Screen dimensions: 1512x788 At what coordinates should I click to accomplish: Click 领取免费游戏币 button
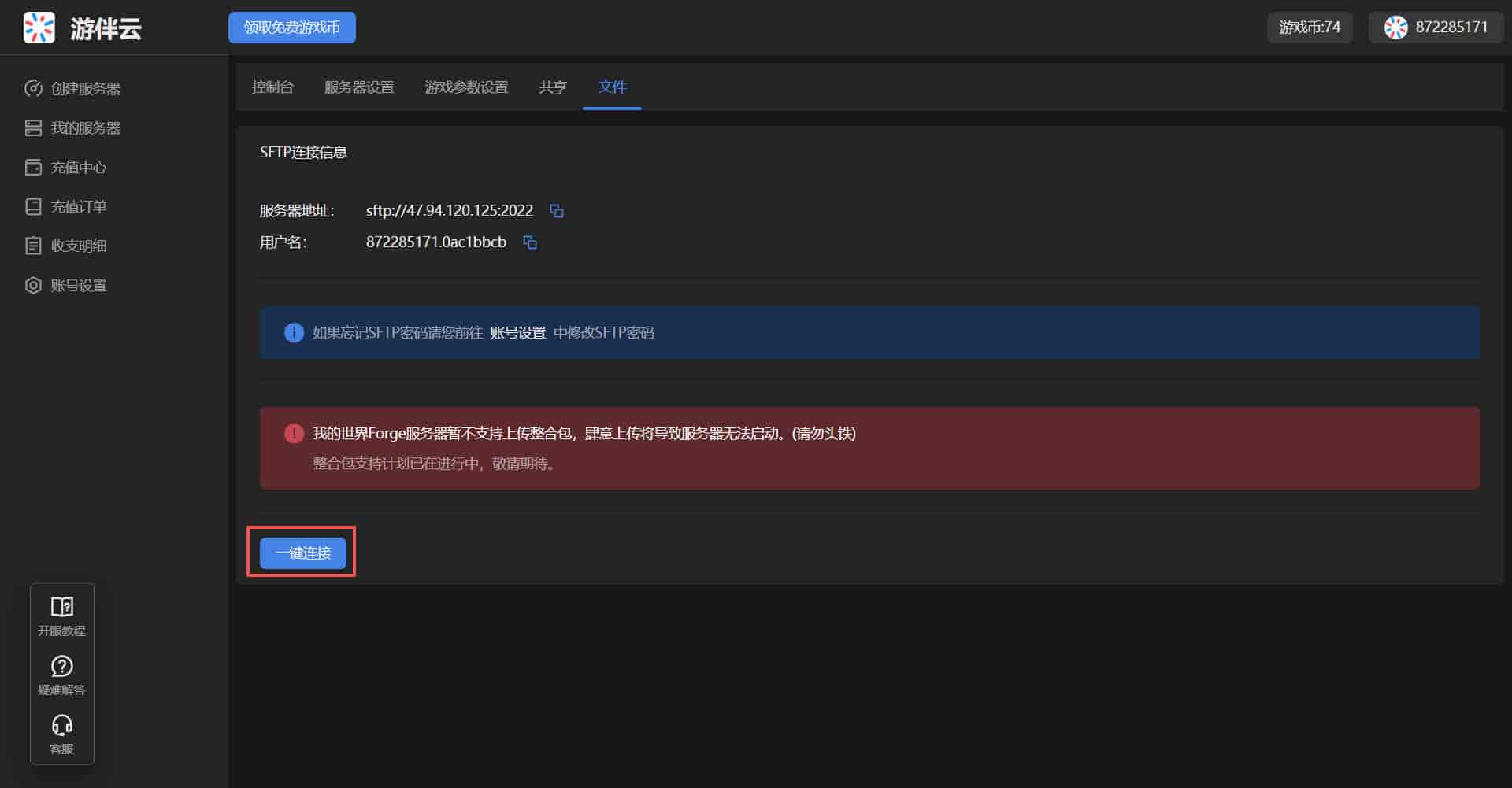coord(292,28)
